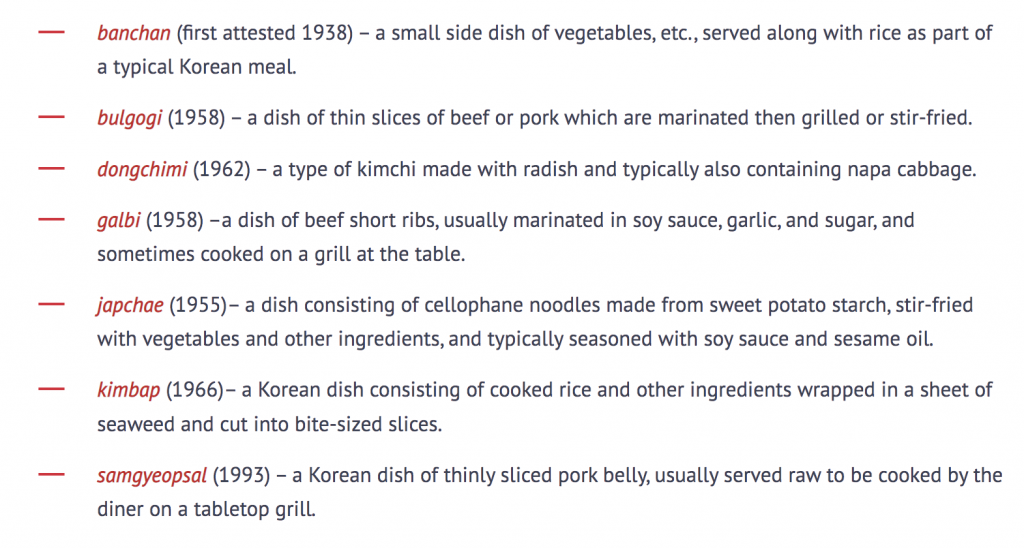Screen dimensions: 1024x548
Task: Click the red dash next to japchae
Action: tap(52, 304)
